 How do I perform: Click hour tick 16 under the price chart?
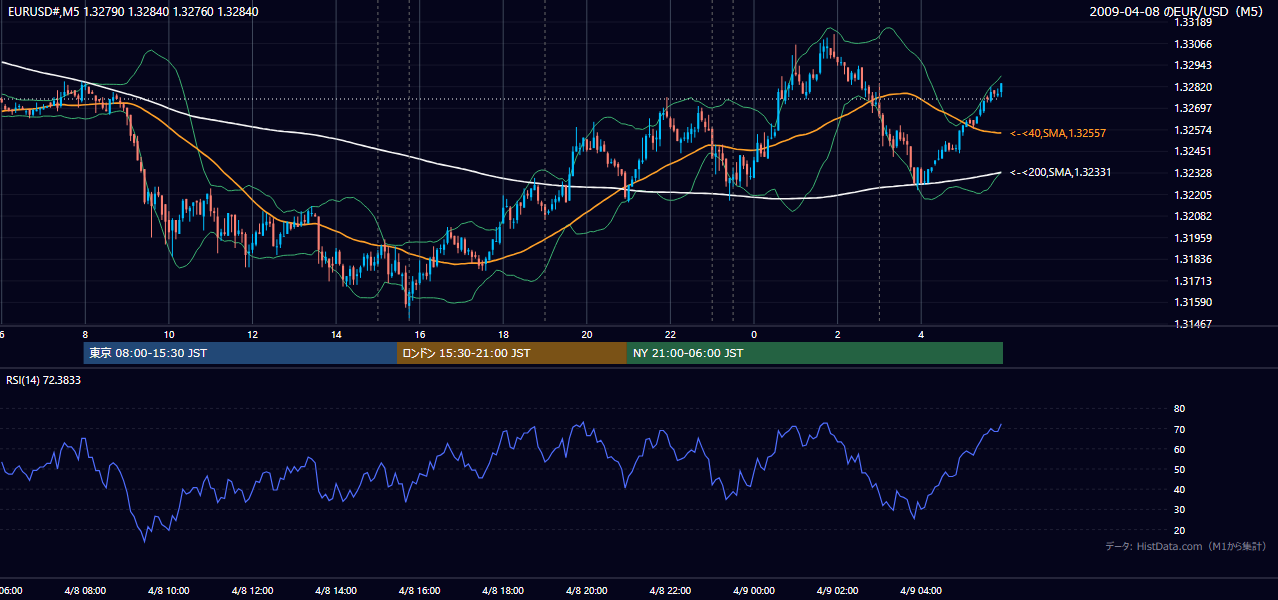pyautogui.click(x=420, y=335)
